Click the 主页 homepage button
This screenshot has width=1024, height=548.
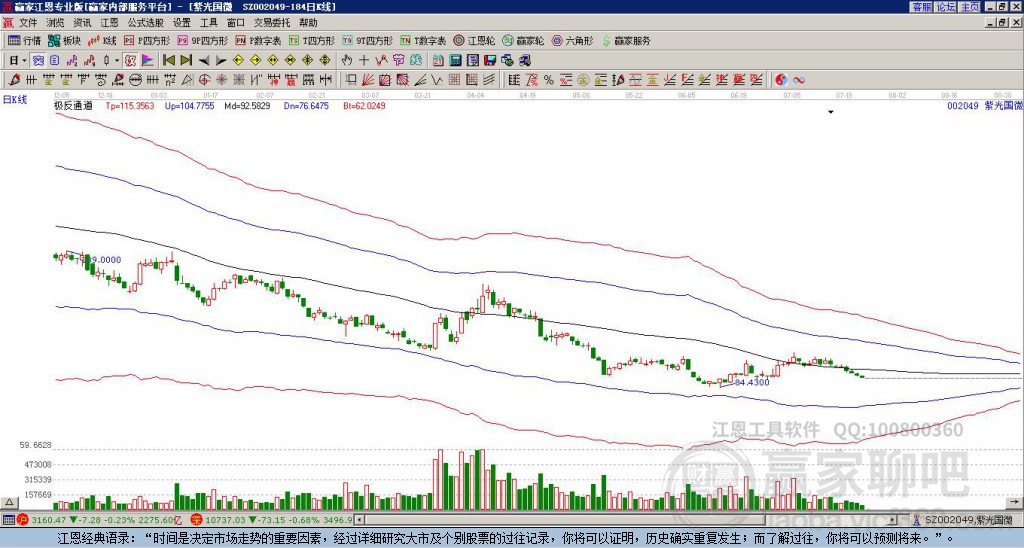tap(970, 7)
